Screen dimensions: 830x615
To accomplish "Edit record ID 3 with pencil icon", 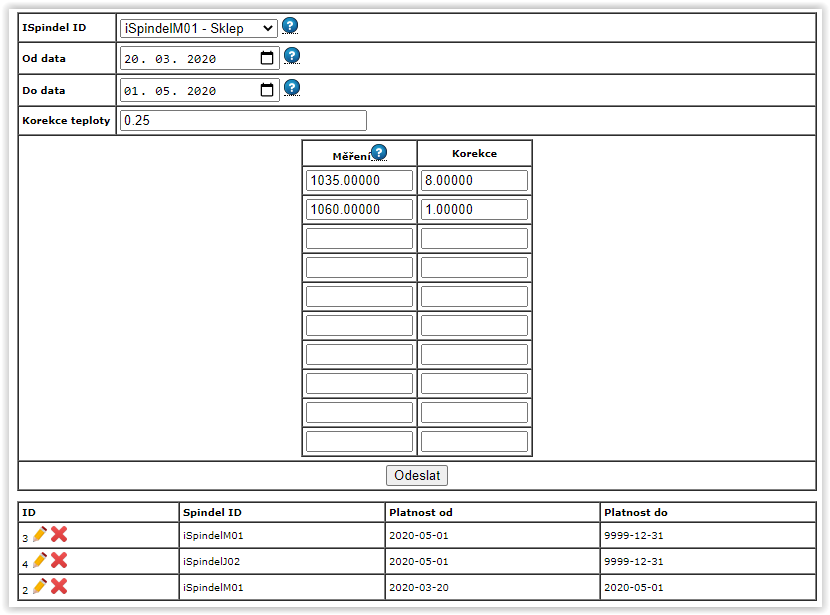I will 40,534.
